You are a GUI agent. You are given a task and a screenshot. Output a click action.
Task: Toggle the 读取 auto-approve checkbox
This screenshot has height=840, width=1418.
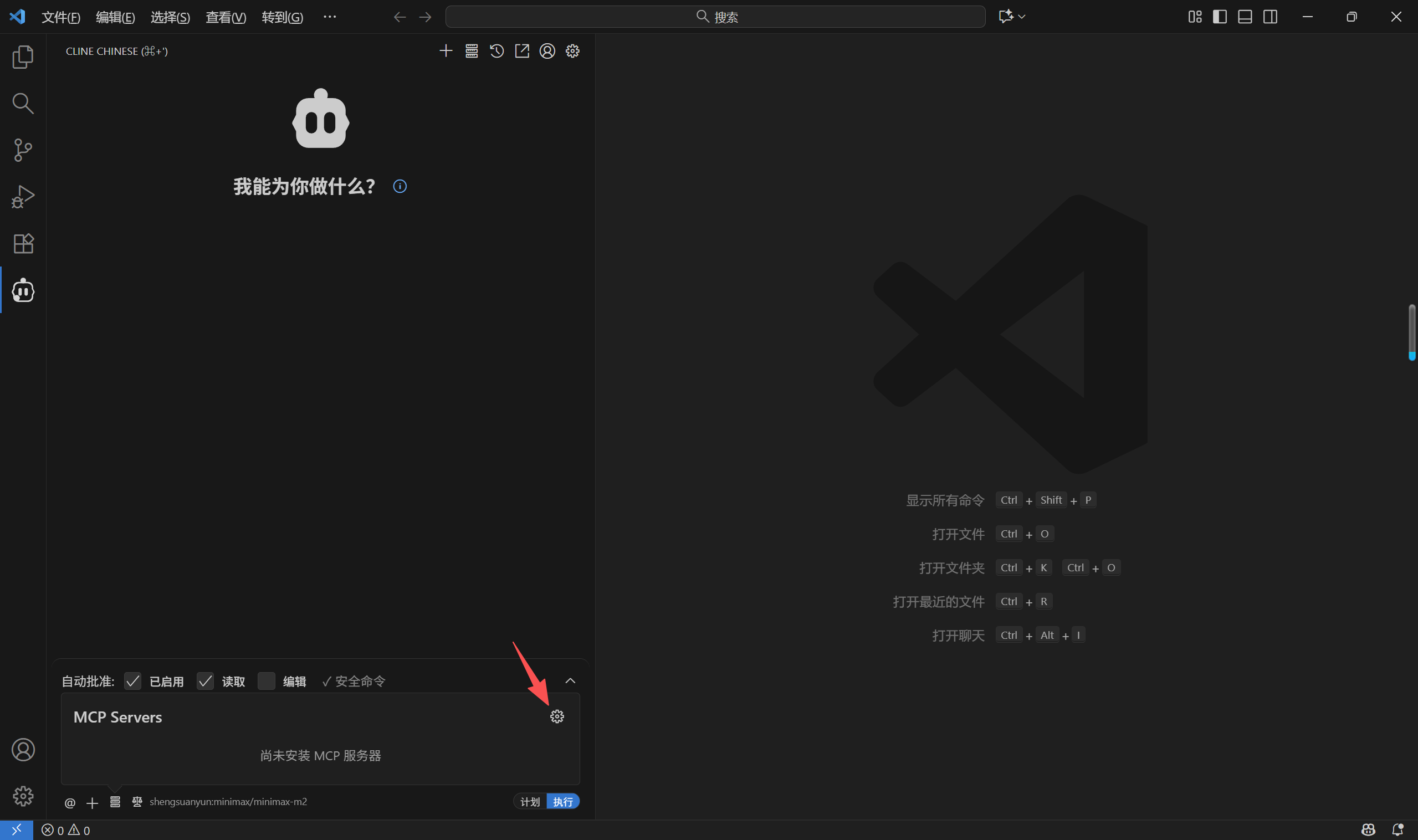point(206,681)
